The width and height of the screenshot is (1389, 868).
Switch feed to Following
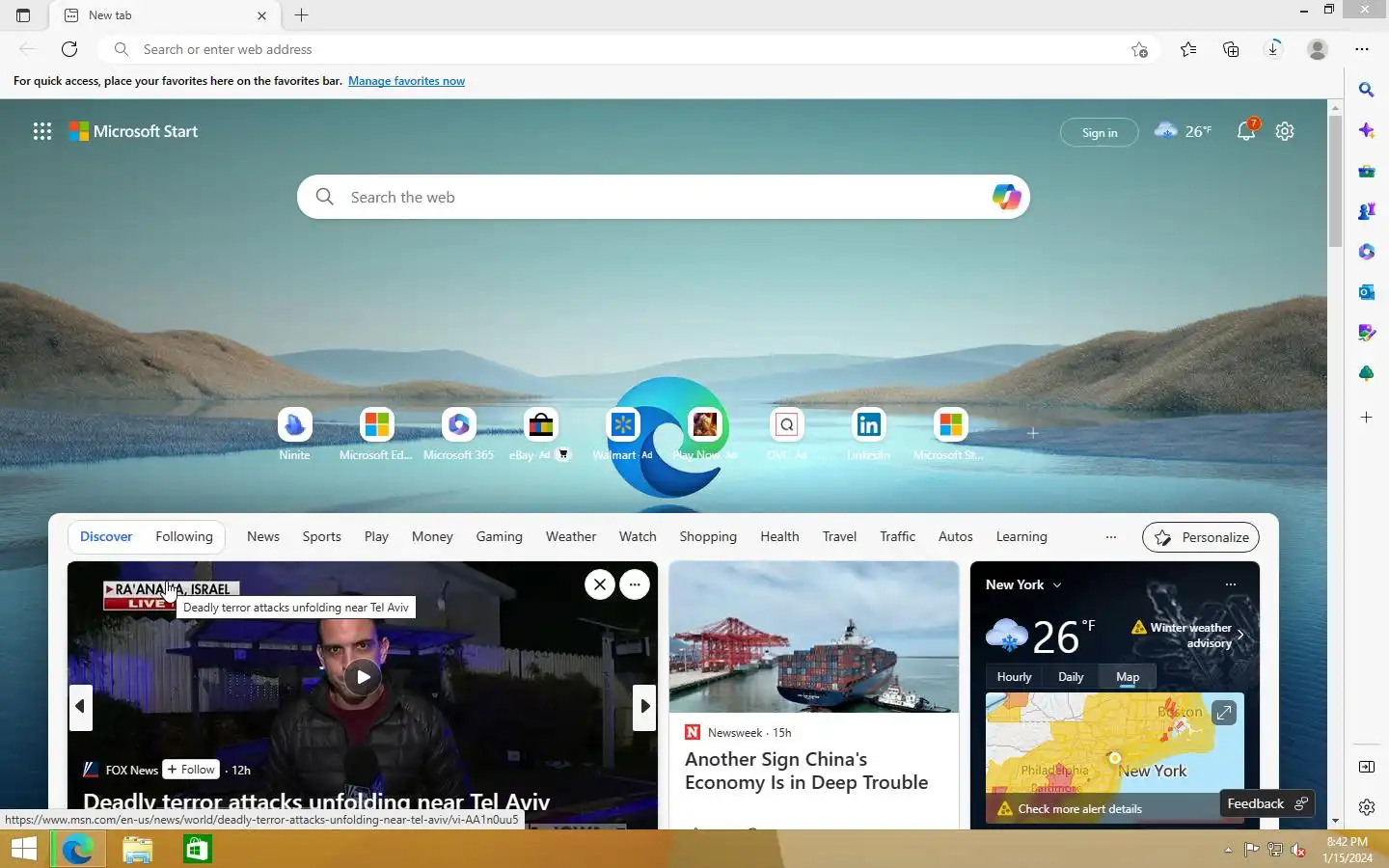click(x=184, y=537)
